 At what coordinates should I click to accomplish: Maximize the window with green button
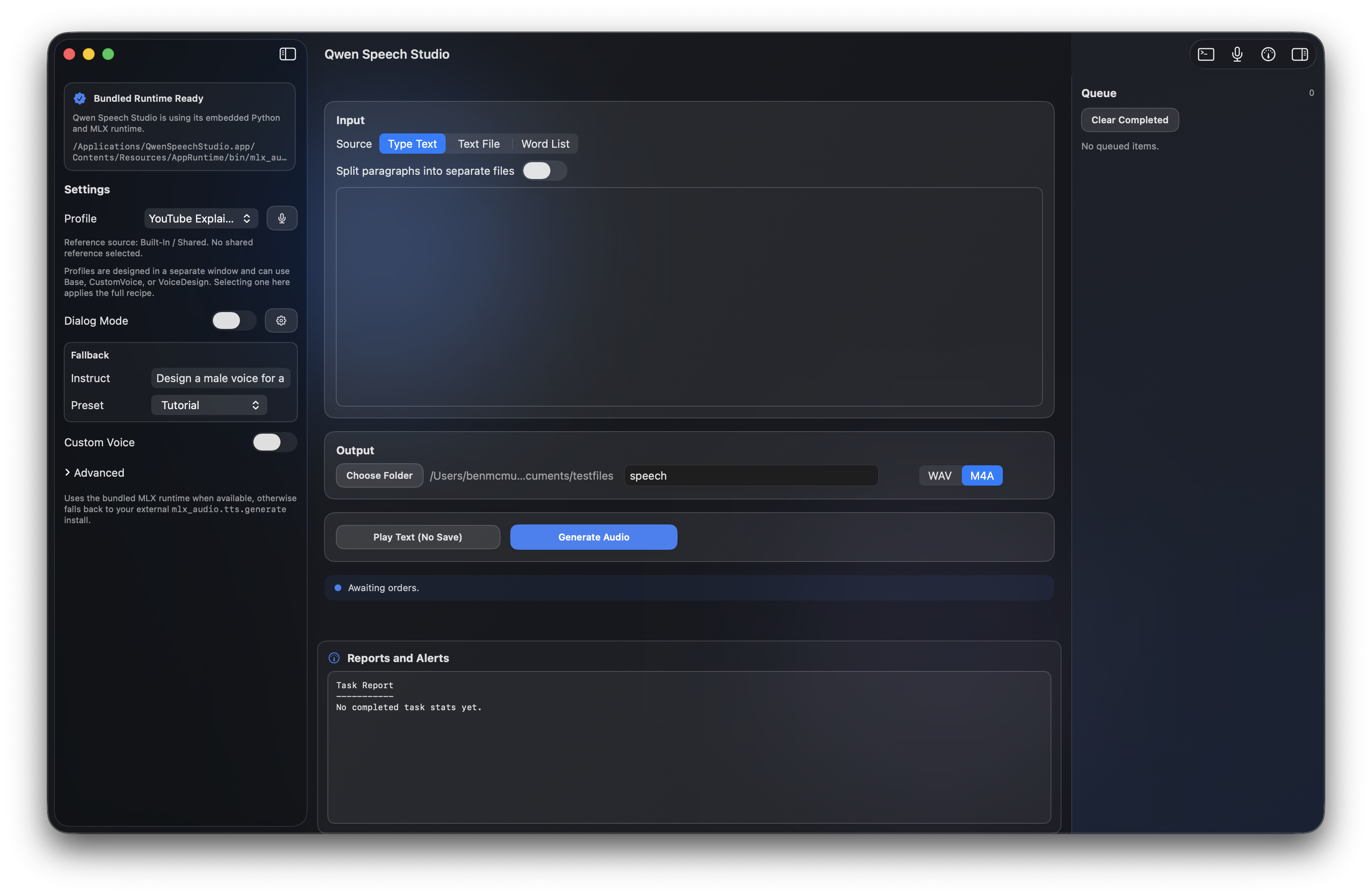[x=109, y=54]
